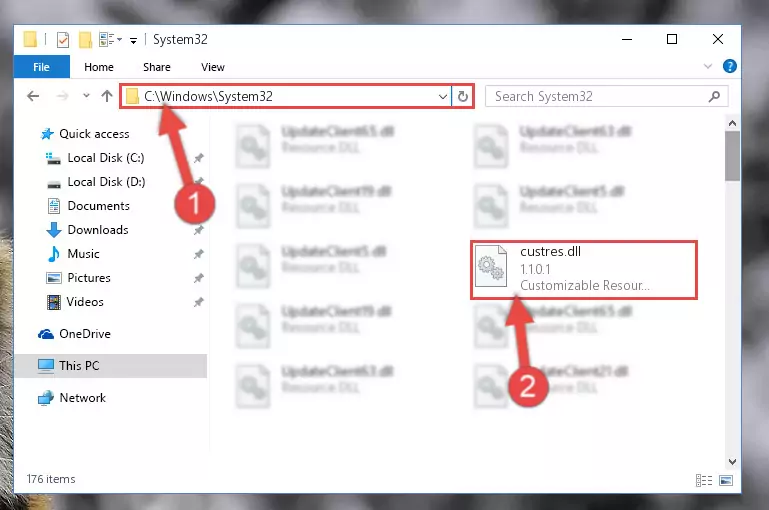
Task: Click the pin icon next to Pictures
Action: [x=198, y=278]
